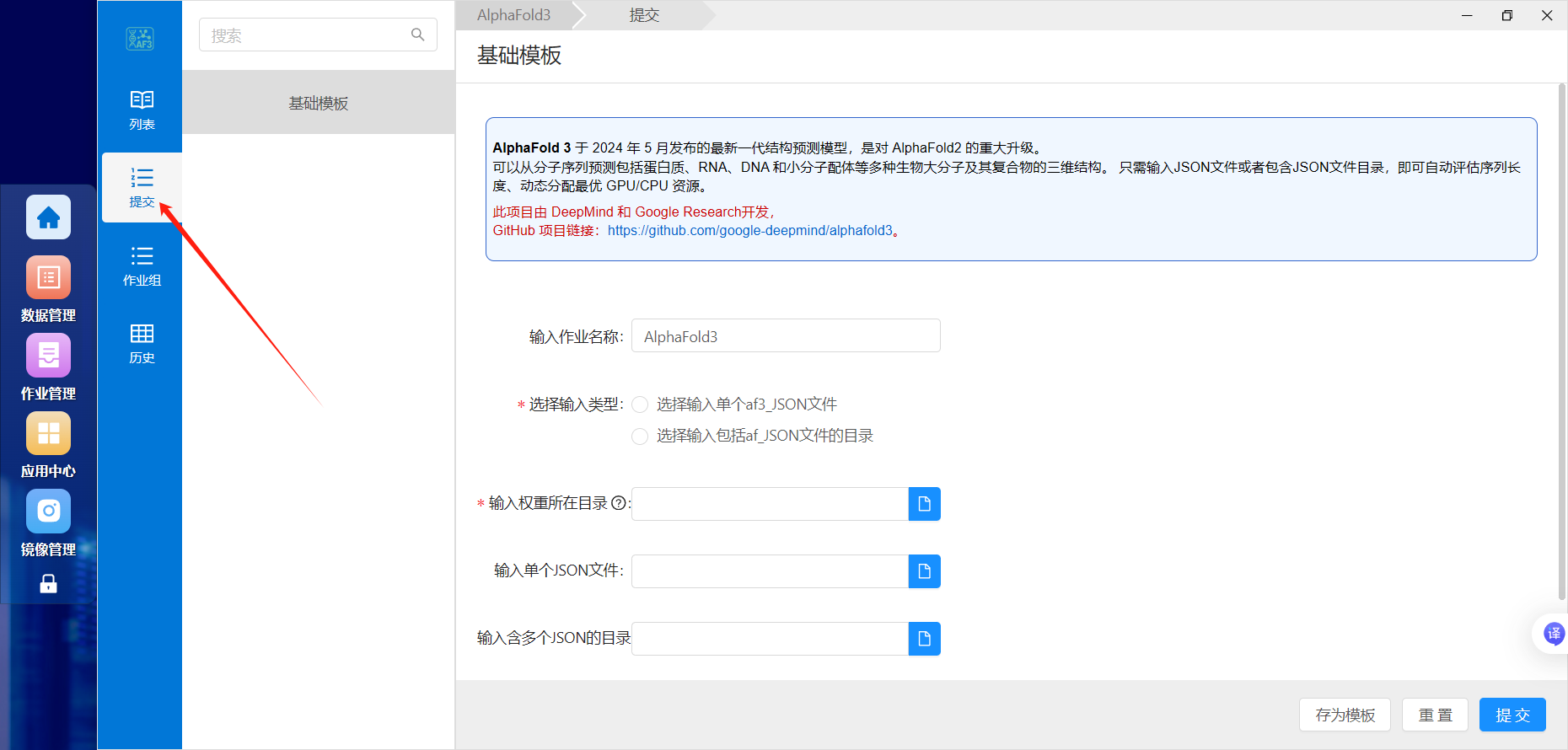Viewport: 1568px width, 750px height.
Task: Click the search magnifier icon
Action: [x=417, y=35]
